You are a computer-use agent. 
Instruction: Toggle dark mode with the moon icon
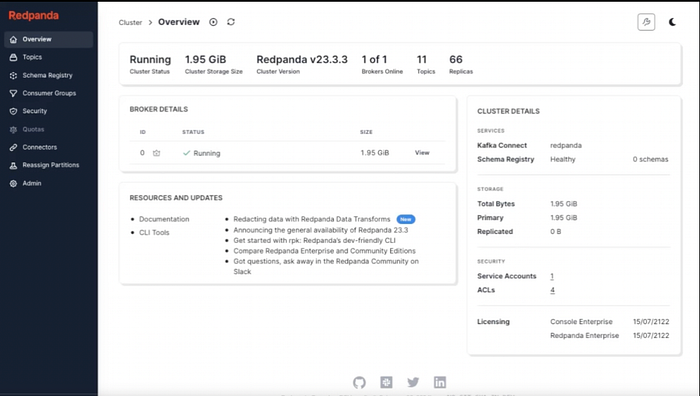(x=672, y=22)
